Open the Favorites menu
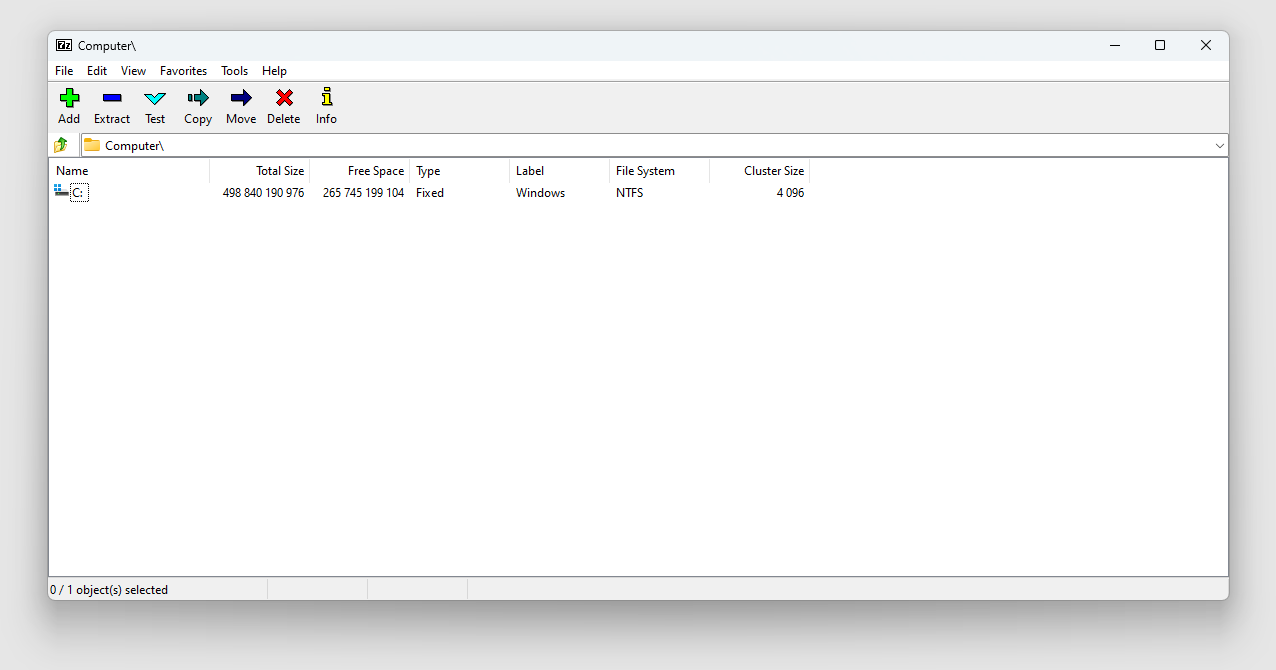The width and height of the screenshot is (1276, 670). click(183, 71)
